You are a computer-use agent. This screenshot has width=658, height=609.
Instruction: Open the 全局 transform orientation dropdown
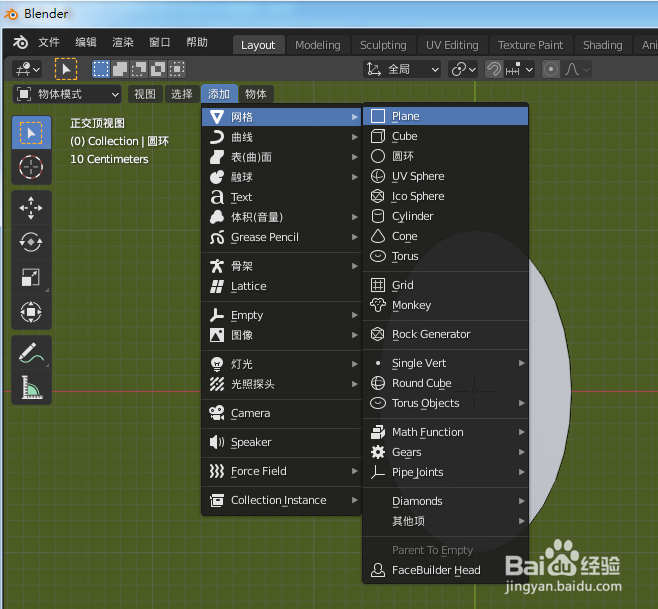pos(402,69)
